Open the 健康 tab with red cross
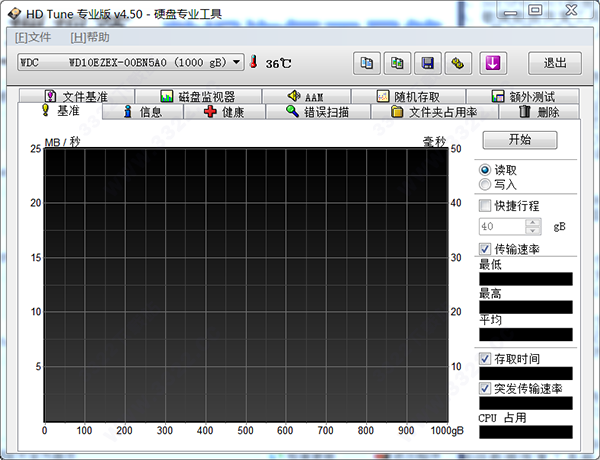This screenshot has height=460, width=600. [223, 112]
